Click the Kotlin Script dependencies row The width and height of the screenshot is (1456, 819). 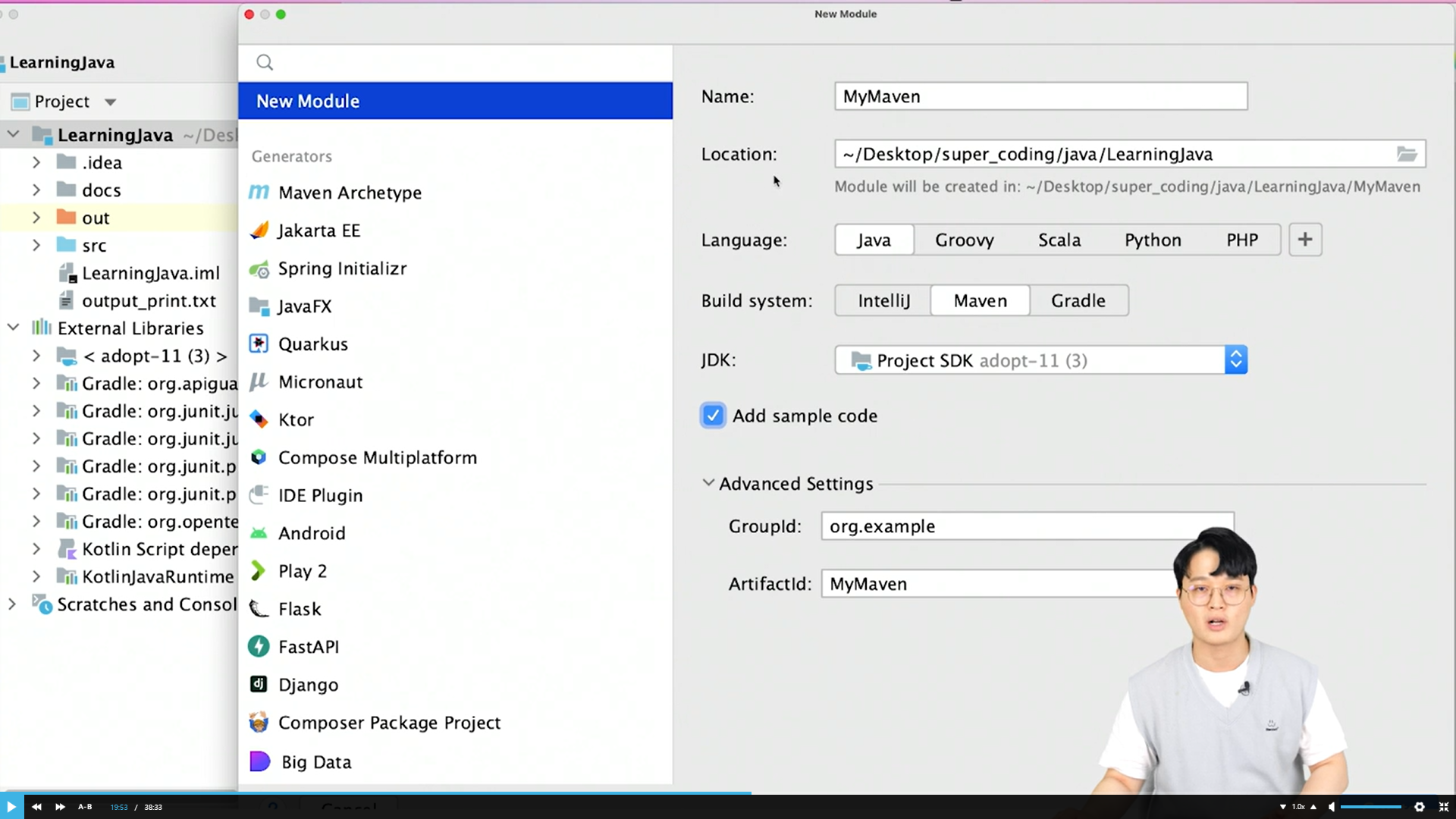[x=119, y=549]
